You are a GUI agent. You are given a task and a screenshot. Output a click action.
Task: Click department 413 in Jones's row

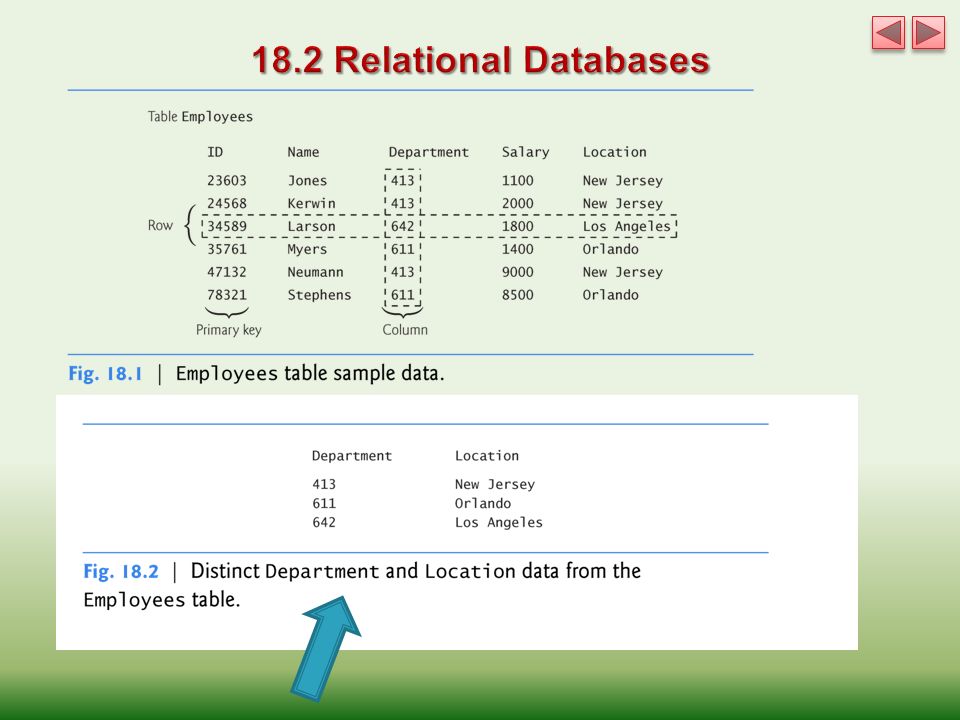coord(403,181)
